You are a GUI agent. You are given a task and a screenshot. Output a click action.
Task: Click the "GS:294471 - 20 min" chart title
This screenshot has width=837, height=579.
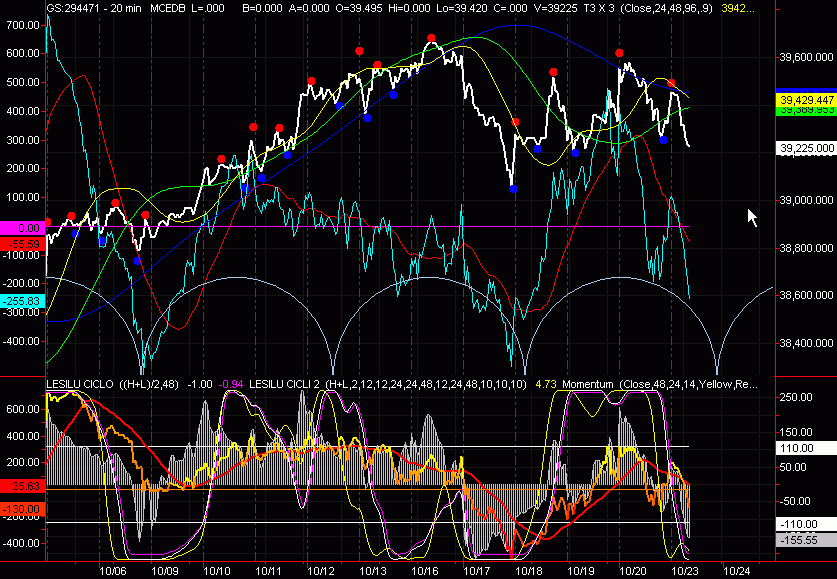(94, 9)
